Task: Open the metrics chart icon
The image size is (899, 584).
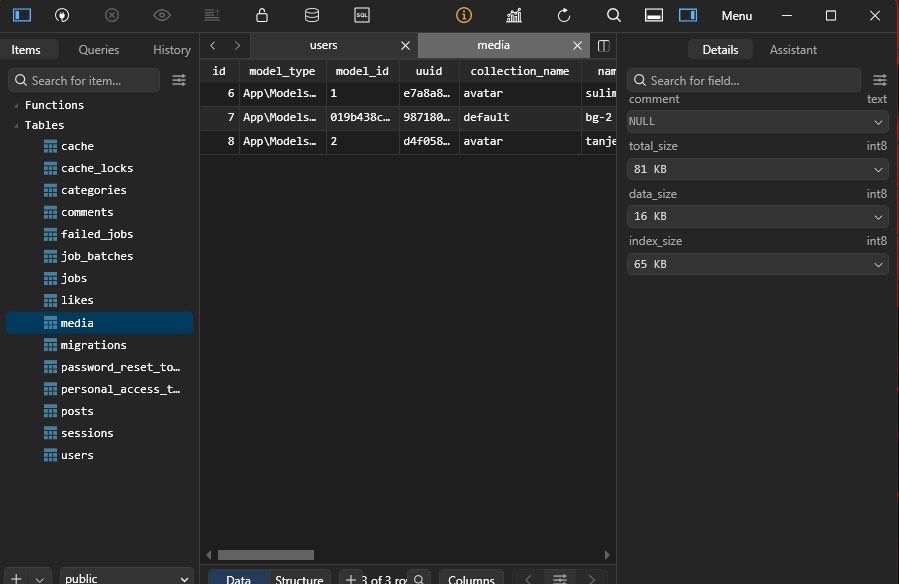Action: pos(514,15)
